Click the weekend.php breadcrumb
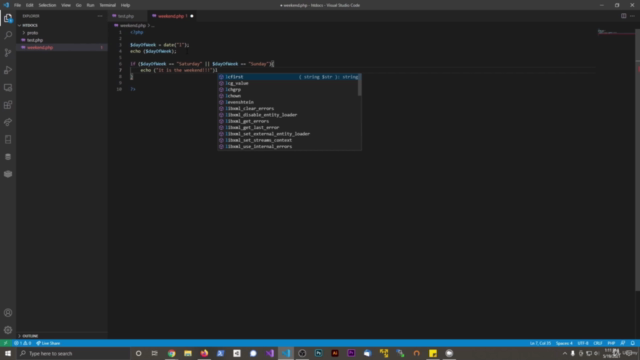The width and height of the screenshot is (640, 360). [133, 25]
